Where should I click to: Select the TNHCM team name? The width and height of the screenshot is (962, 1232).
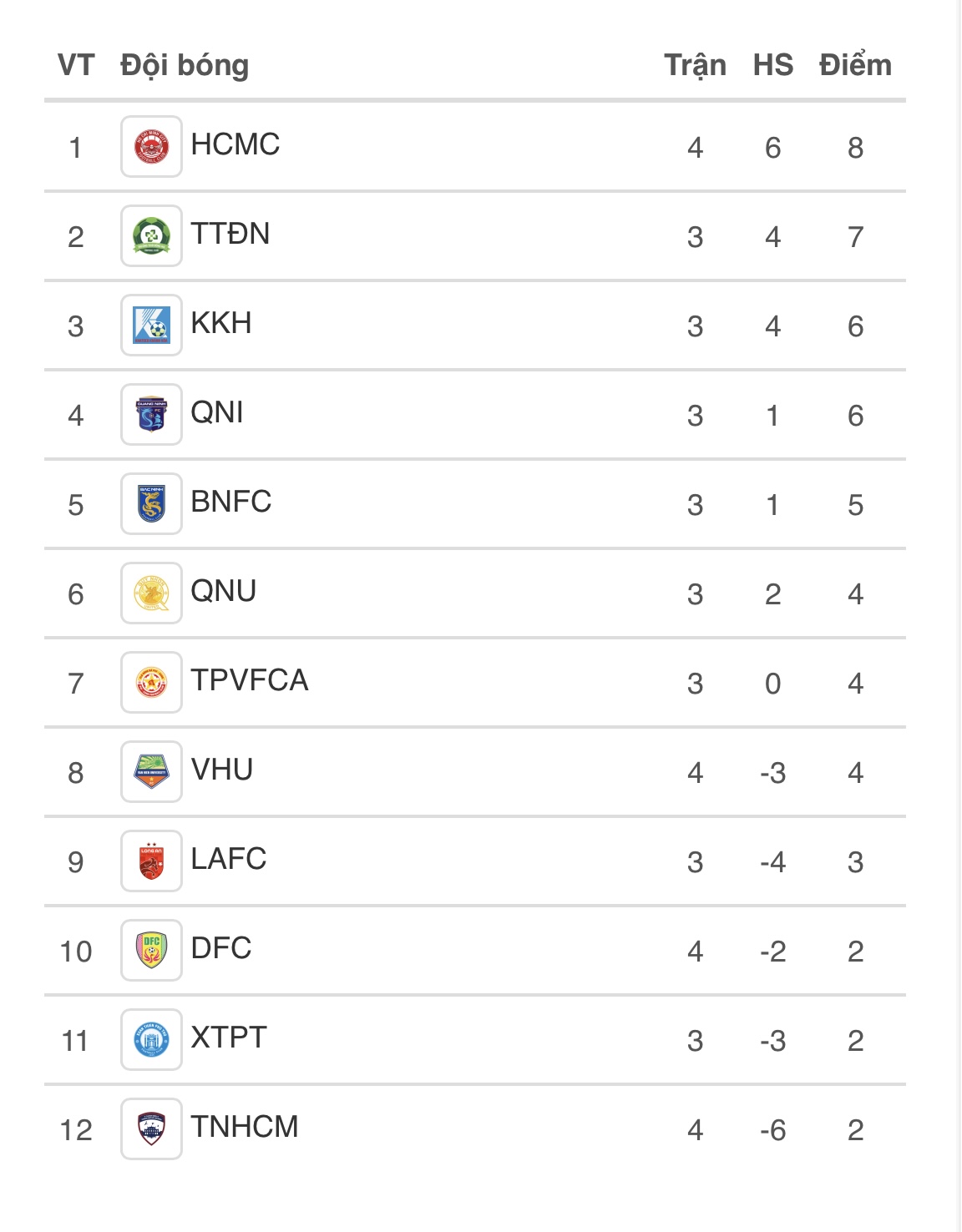pyautogui.click(x=245, y=1127)
